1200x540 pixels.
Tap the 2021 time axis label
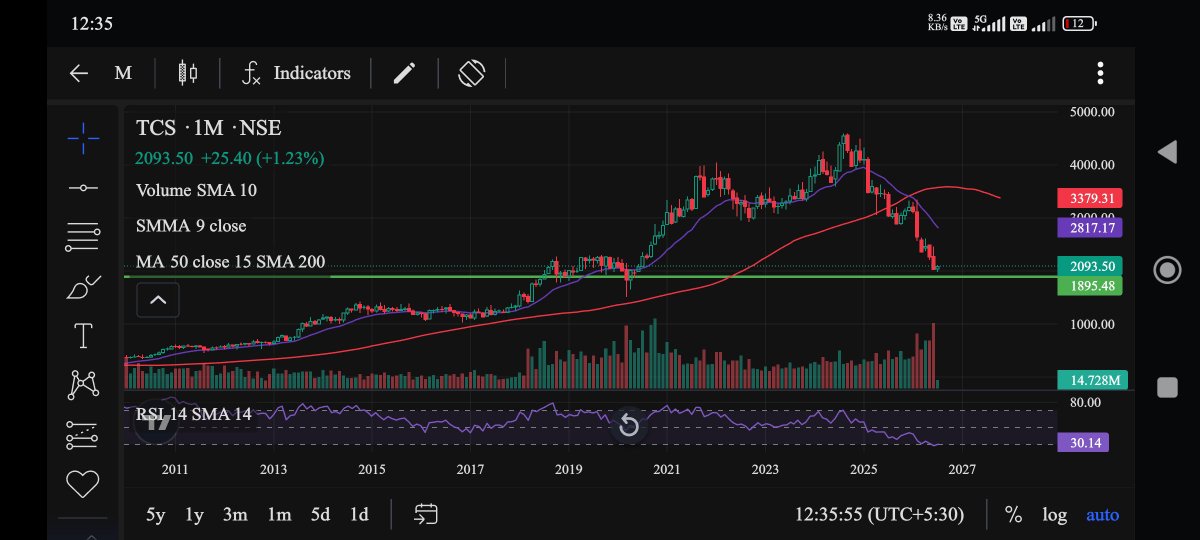(667, 469)
